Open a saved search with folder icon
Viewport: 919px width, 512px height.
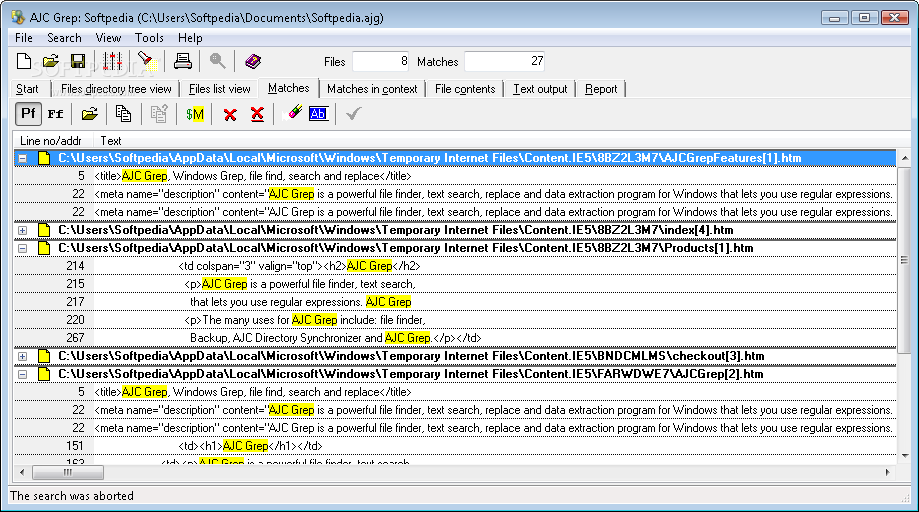coord(51,61)
